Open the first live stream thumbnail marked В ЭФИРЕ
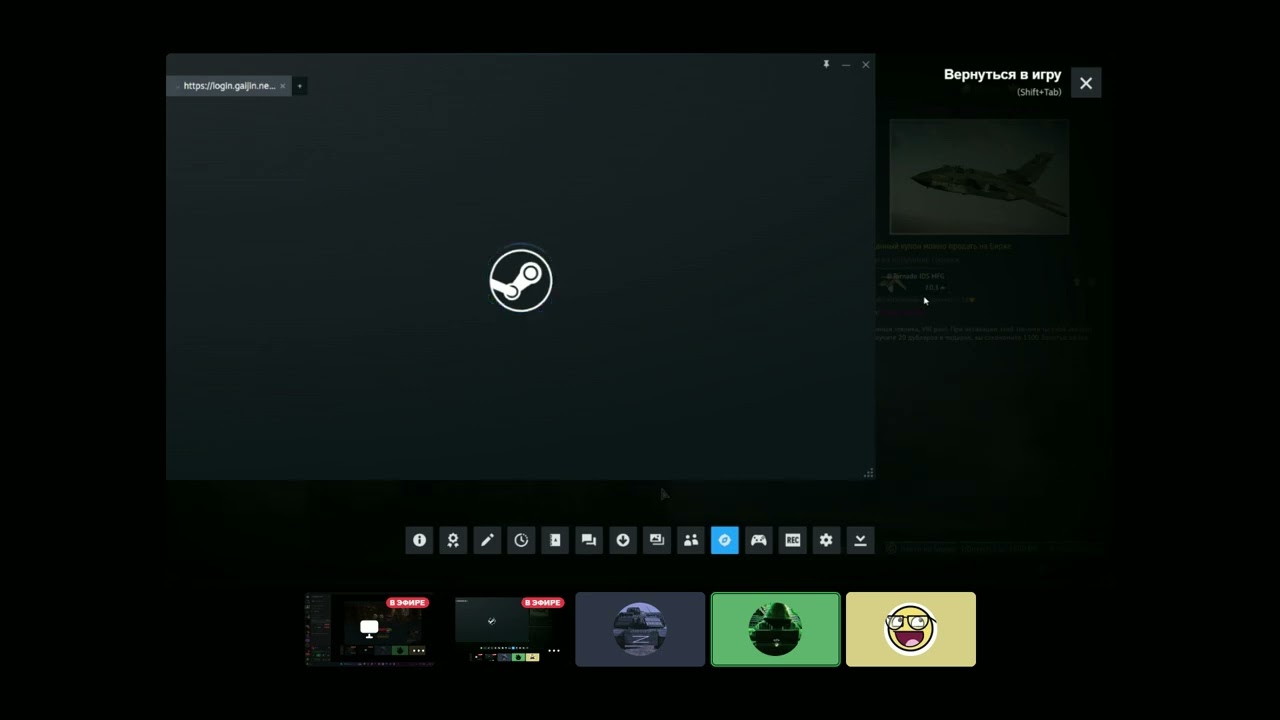This screenshot has height=720, width=1280. pos(370,629)
